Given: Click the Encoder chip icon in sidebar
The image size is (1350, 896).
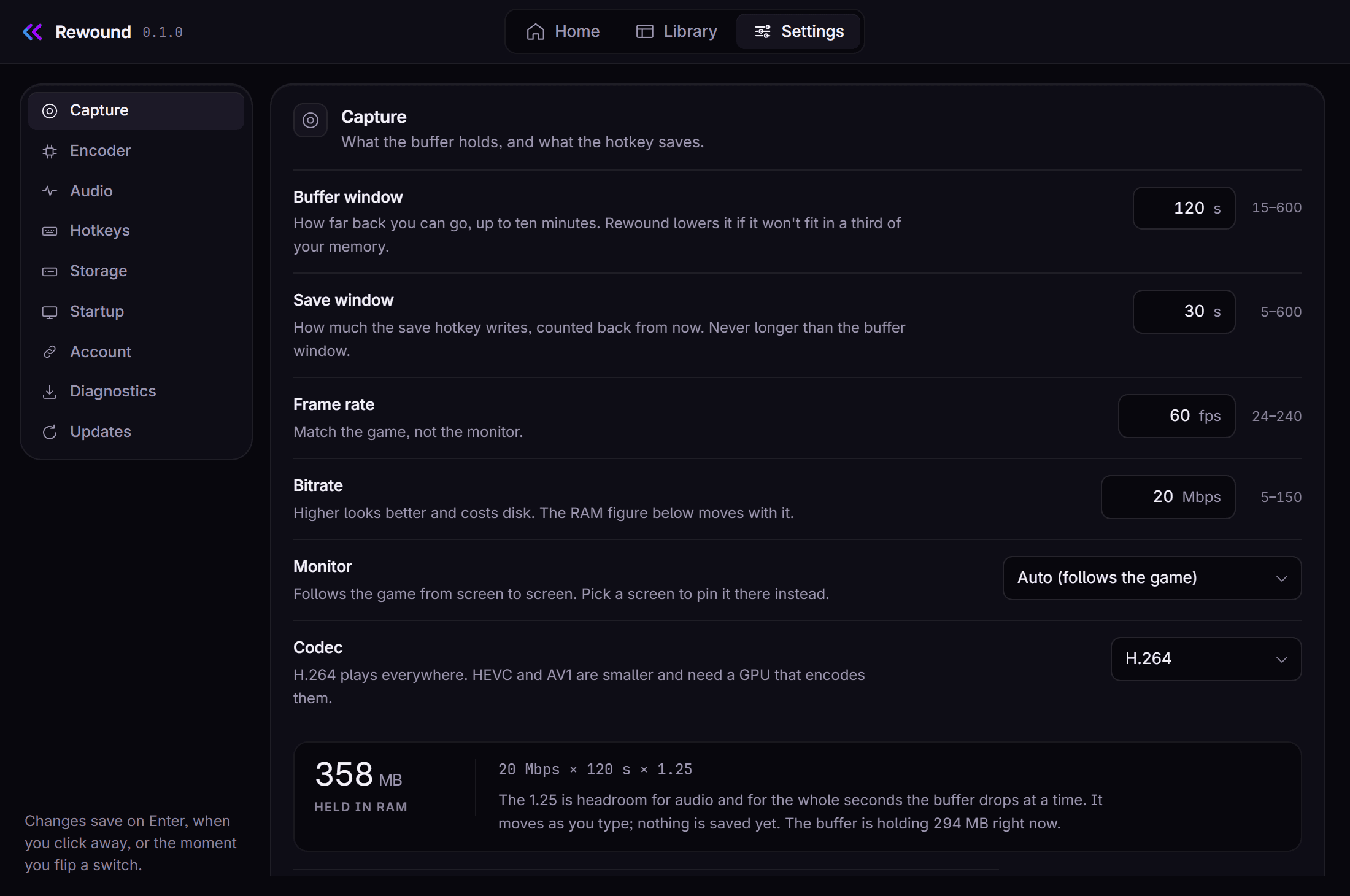Looking at the screenshot, I should [x=50, y=151].
